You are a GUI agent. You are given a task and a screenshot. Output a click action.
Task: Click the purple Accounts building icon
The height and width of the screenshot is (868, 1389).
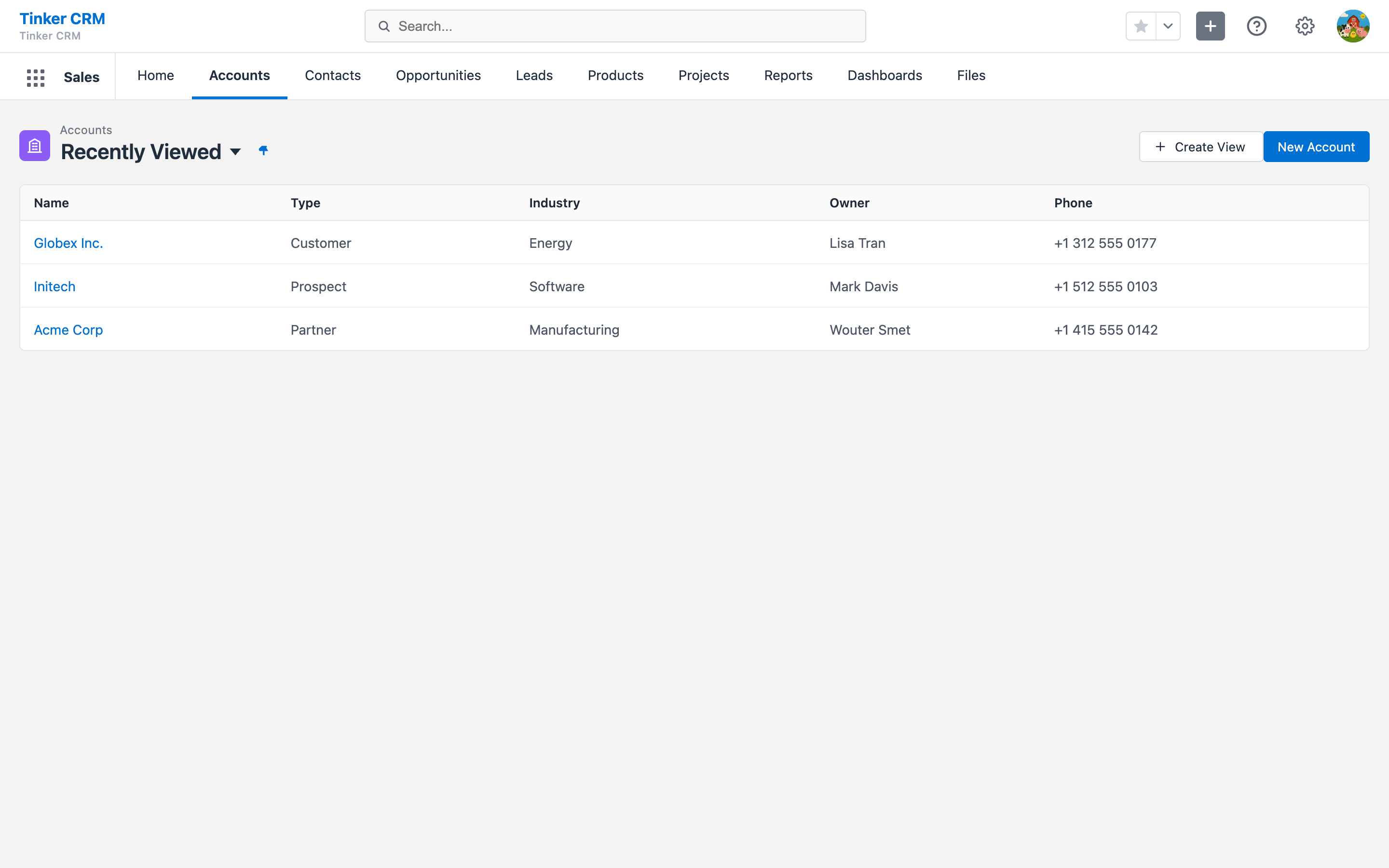[x=35, y=146]
